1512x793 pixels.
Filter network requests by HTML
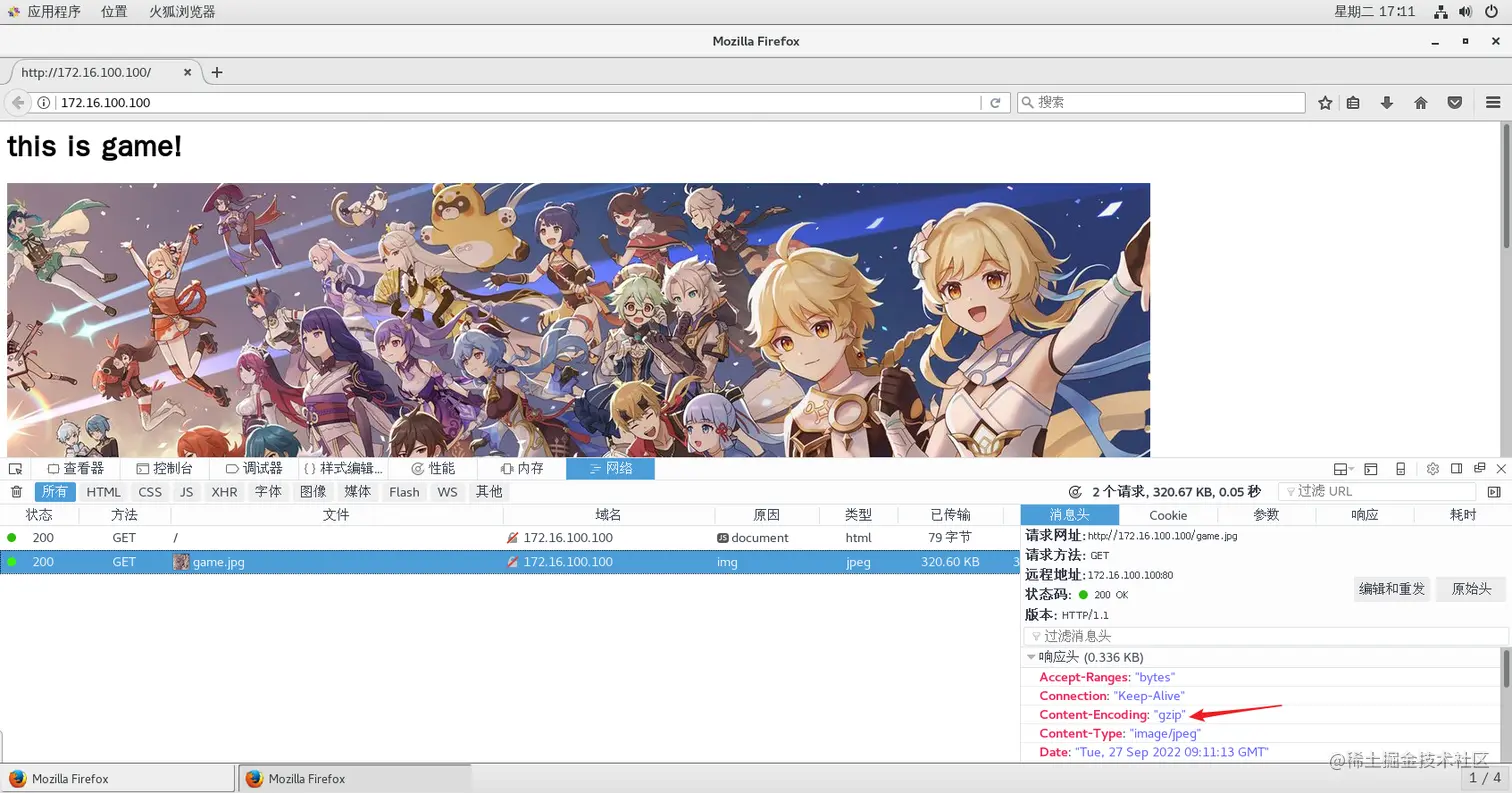click(x=103, y=492)
